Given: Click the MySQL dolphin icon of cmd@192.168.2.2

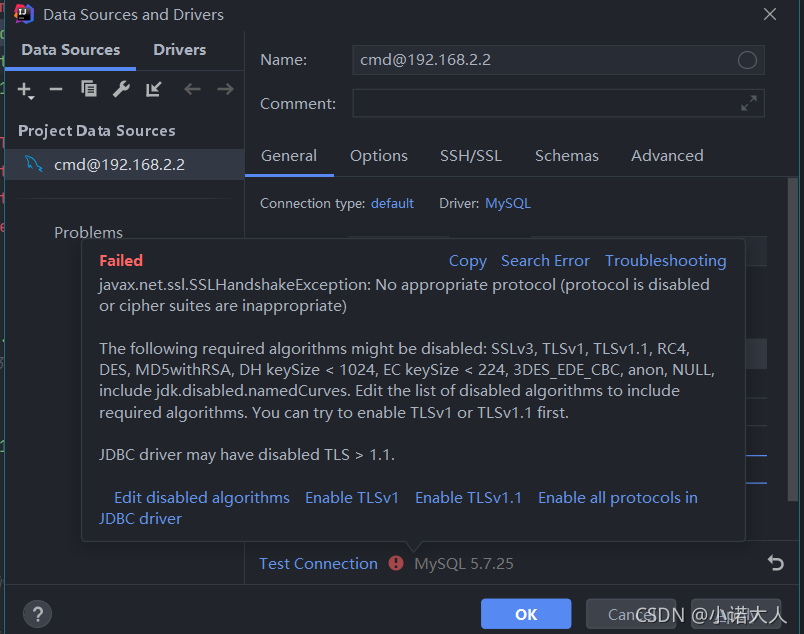Looking at the screenshot, I should click(34, 164).
